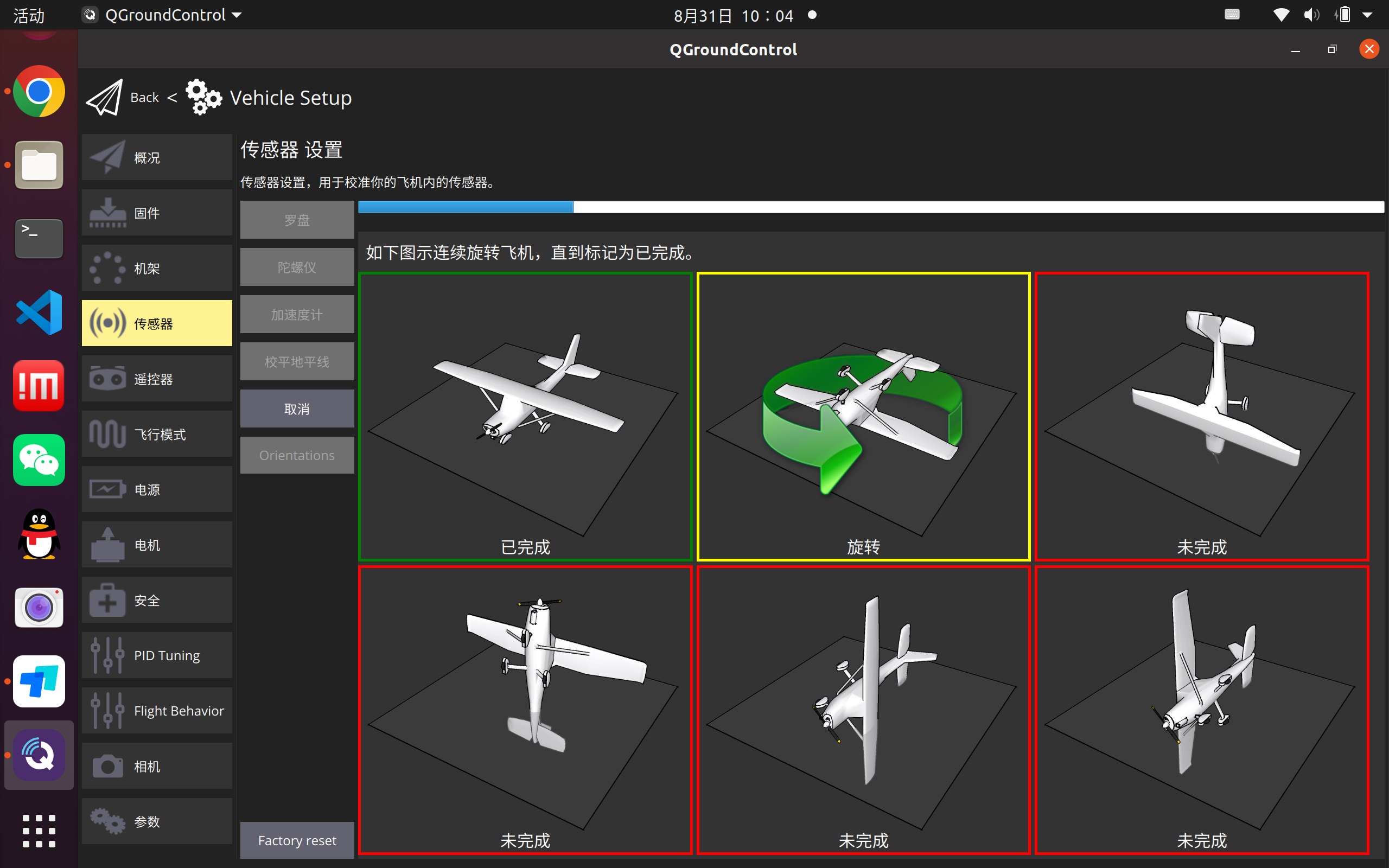Click the 取消 cancel button
1389x868 pixels.
click(x=297, y=409)
